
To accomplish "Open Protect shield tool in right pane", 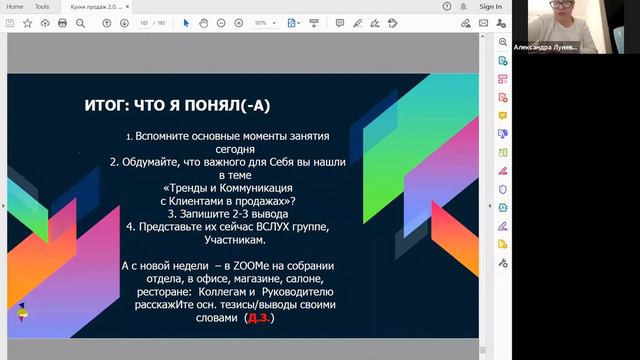I will click(x=503, y=189).
